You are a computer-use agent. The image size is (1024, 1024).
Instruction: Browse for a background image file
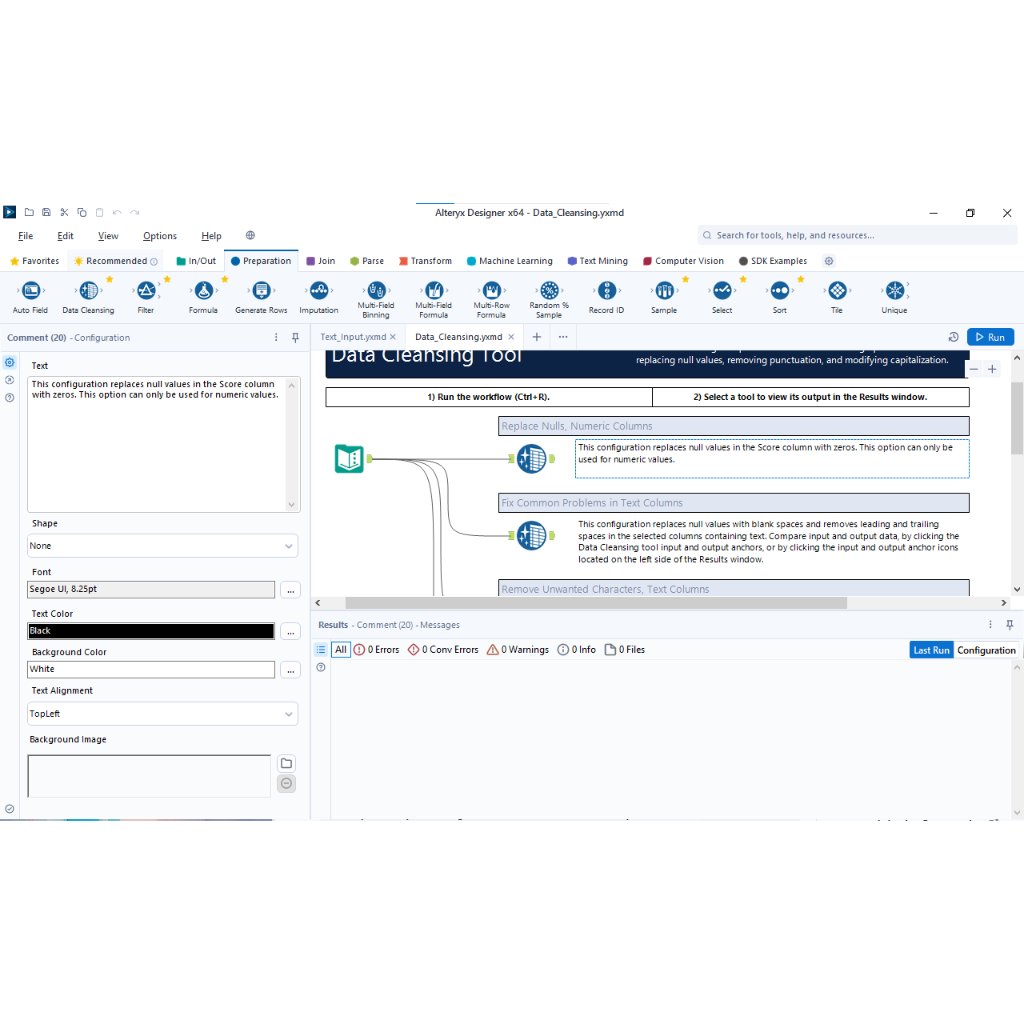pos(286,763)
